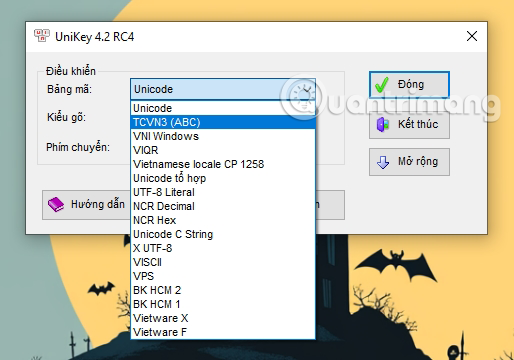Image resolution: width=514 pixels, height=360 pixels.
Task: Click the green checkmark icon on Đóng
Action: click(x=381, y=85)
